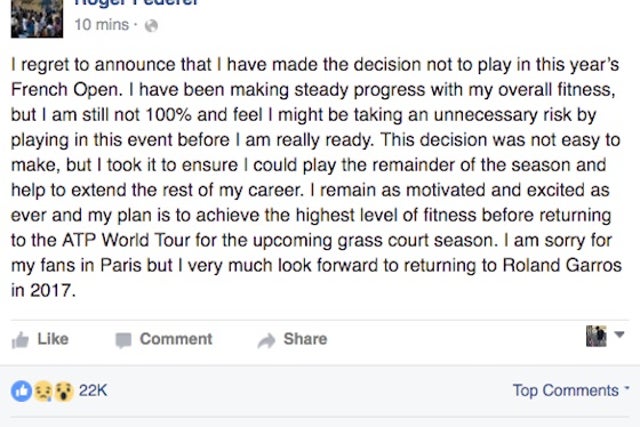Open the author's profile picture thumbnail
640x427 pixels.
coord(37,19)
